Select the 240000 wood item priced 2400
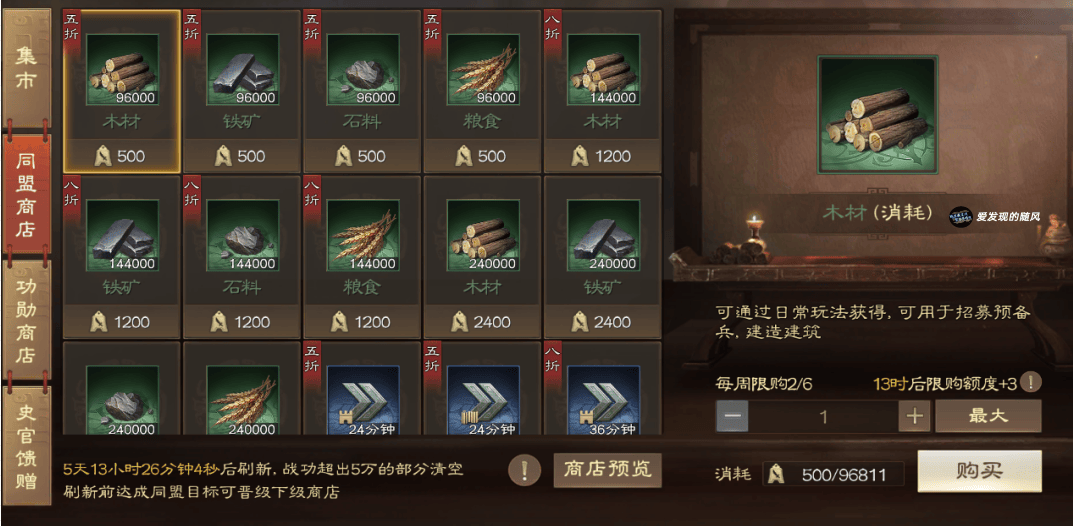Viewport: 1073px width, 526px height. (482, 257)
